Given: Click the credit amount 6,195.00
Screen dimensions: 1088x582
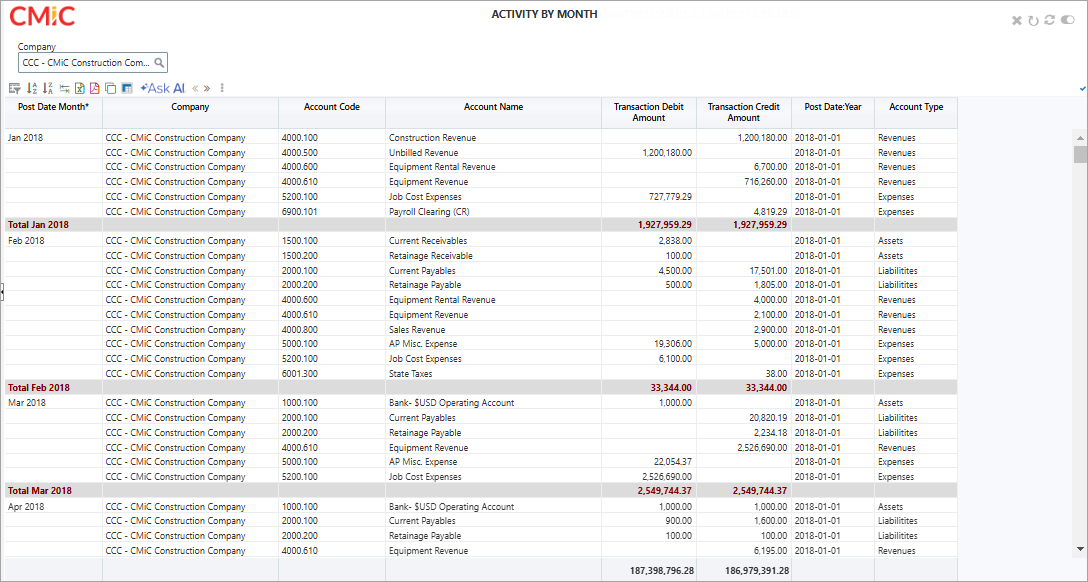Looking at the screenshot, I should click(x=770, y=551).
